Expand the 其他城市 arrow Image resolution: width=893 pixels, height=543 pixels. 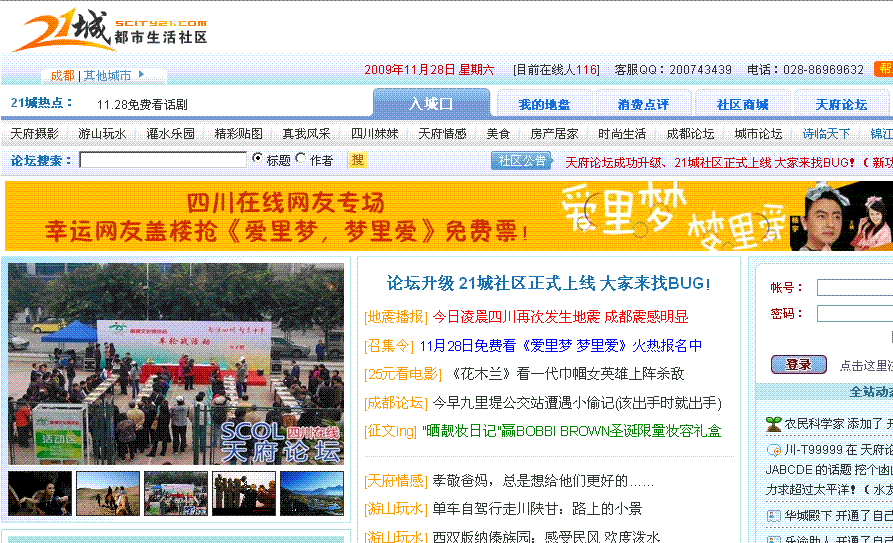point(141,75)
